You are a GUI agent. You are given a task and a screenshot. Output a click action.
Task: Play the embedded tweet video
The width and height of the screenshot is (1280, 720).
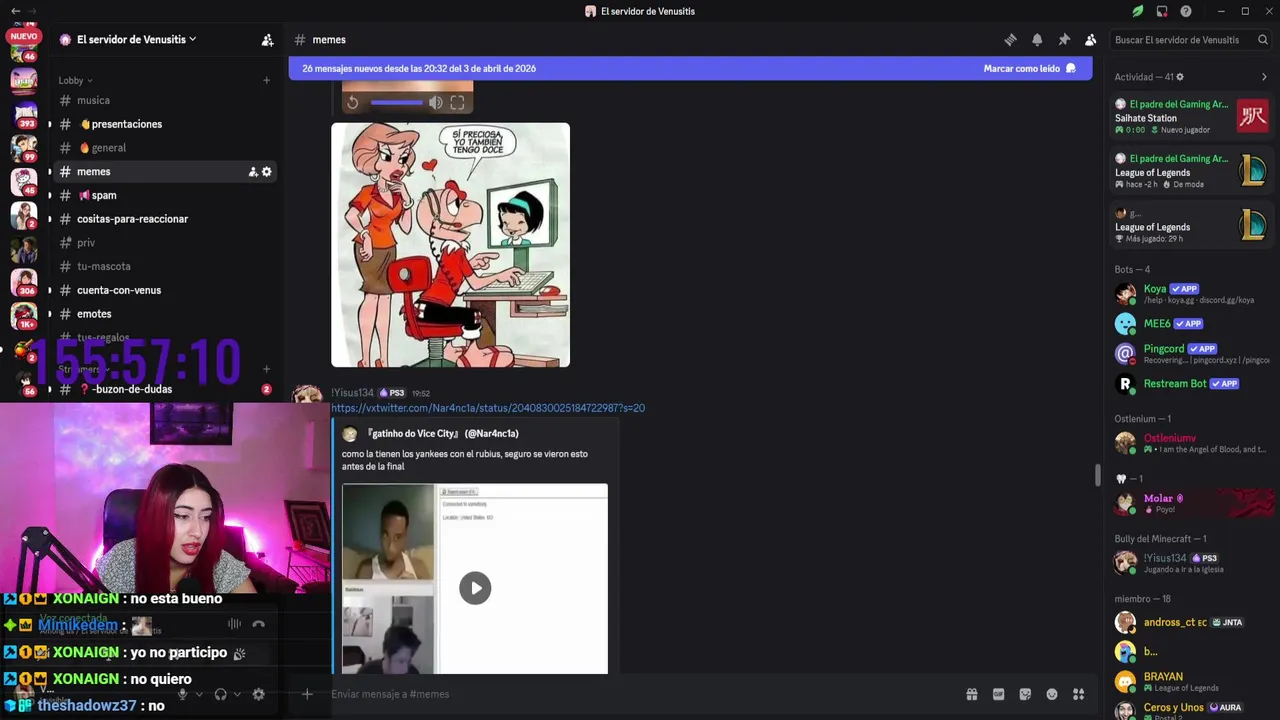475,588
